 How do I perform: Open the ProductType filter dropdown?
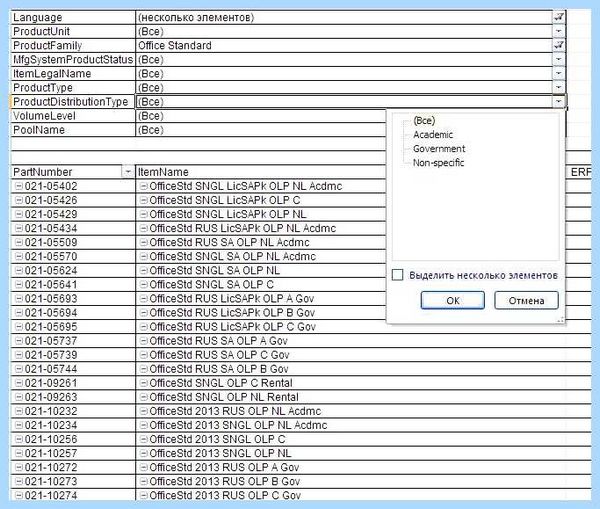point(559,88)
